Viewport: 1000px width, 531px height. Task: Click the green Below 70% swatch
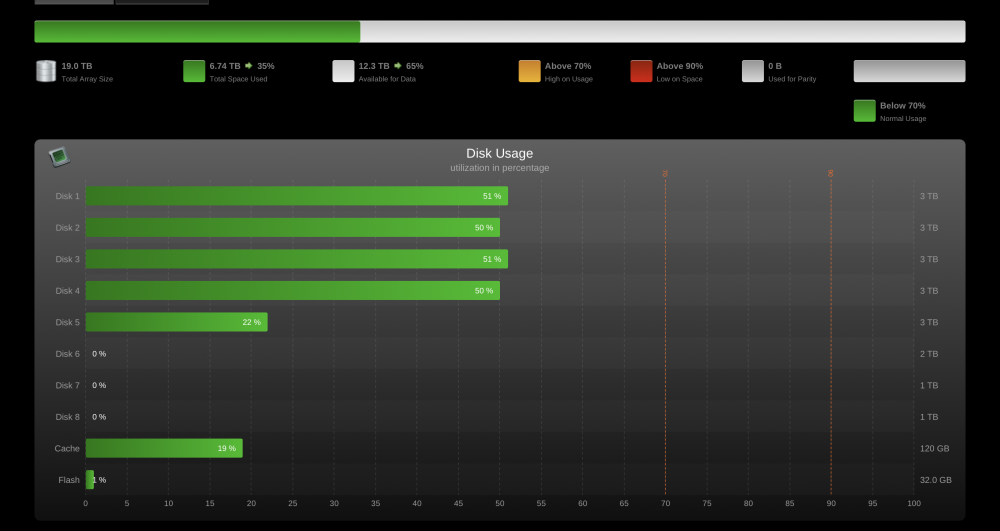[865, 110]
